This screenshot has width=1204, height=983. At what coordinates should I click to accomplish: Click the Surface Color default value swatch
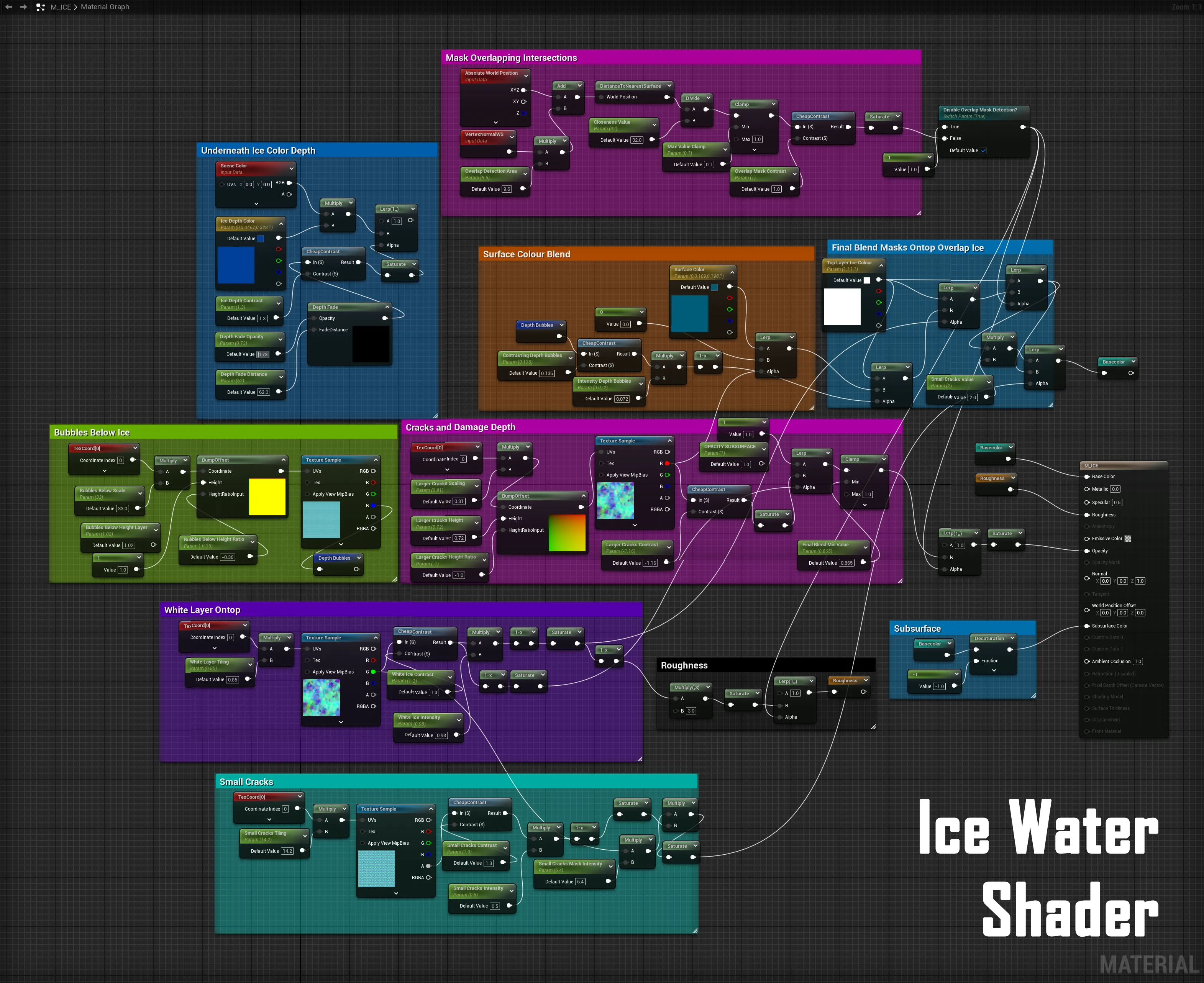(x=715, y=287)
